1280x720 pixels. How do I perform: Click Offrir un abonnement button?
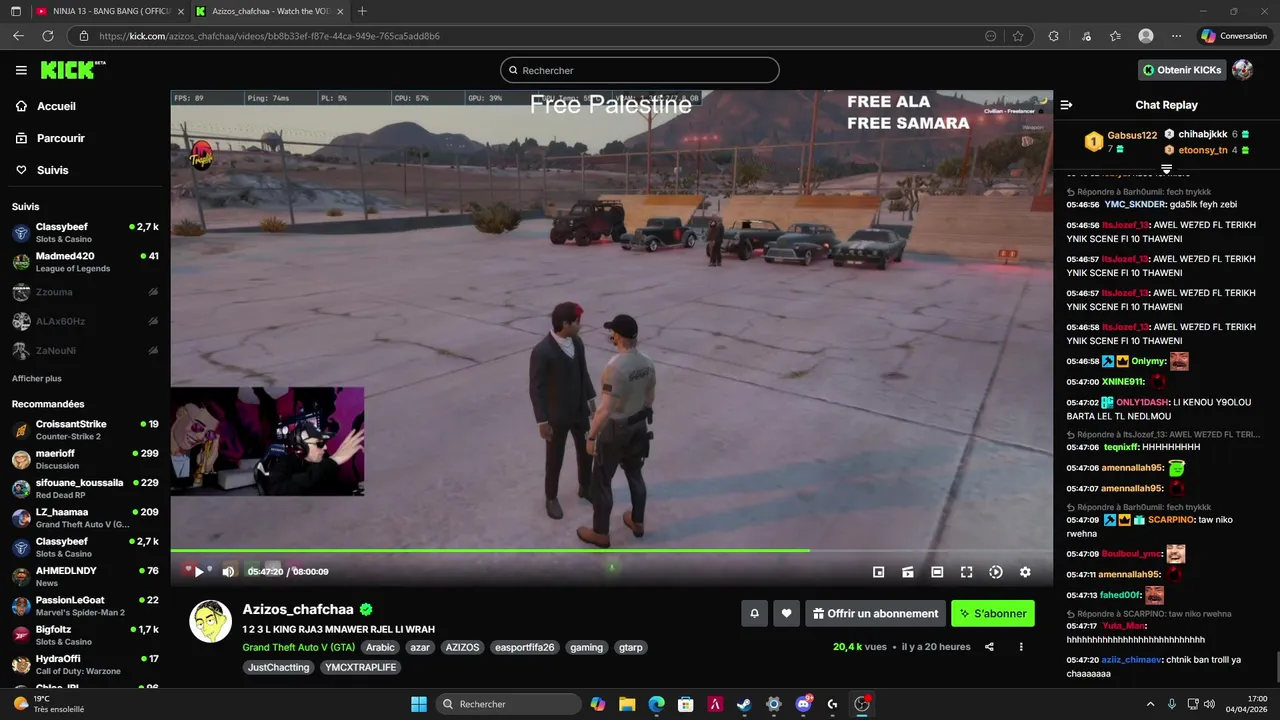876,614
